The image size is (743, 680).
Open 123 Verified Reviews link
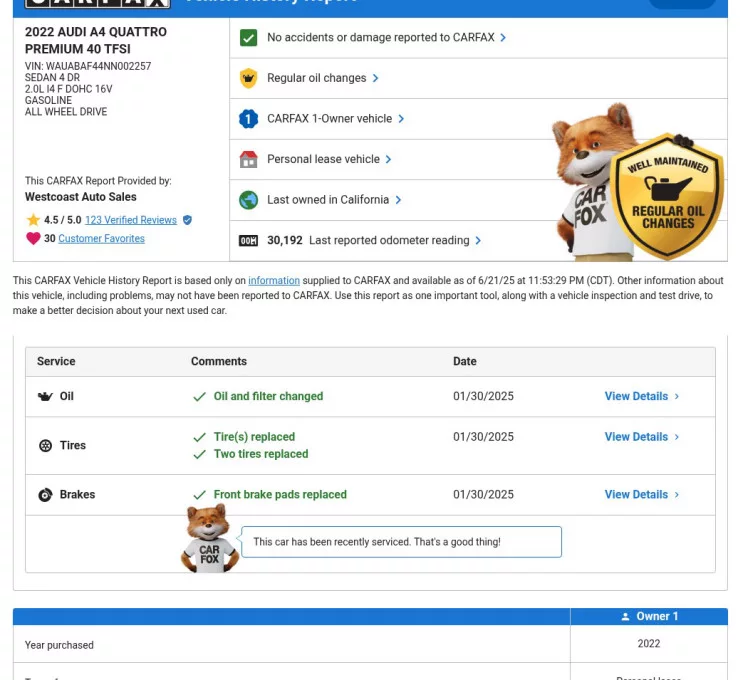click(131, 220)
